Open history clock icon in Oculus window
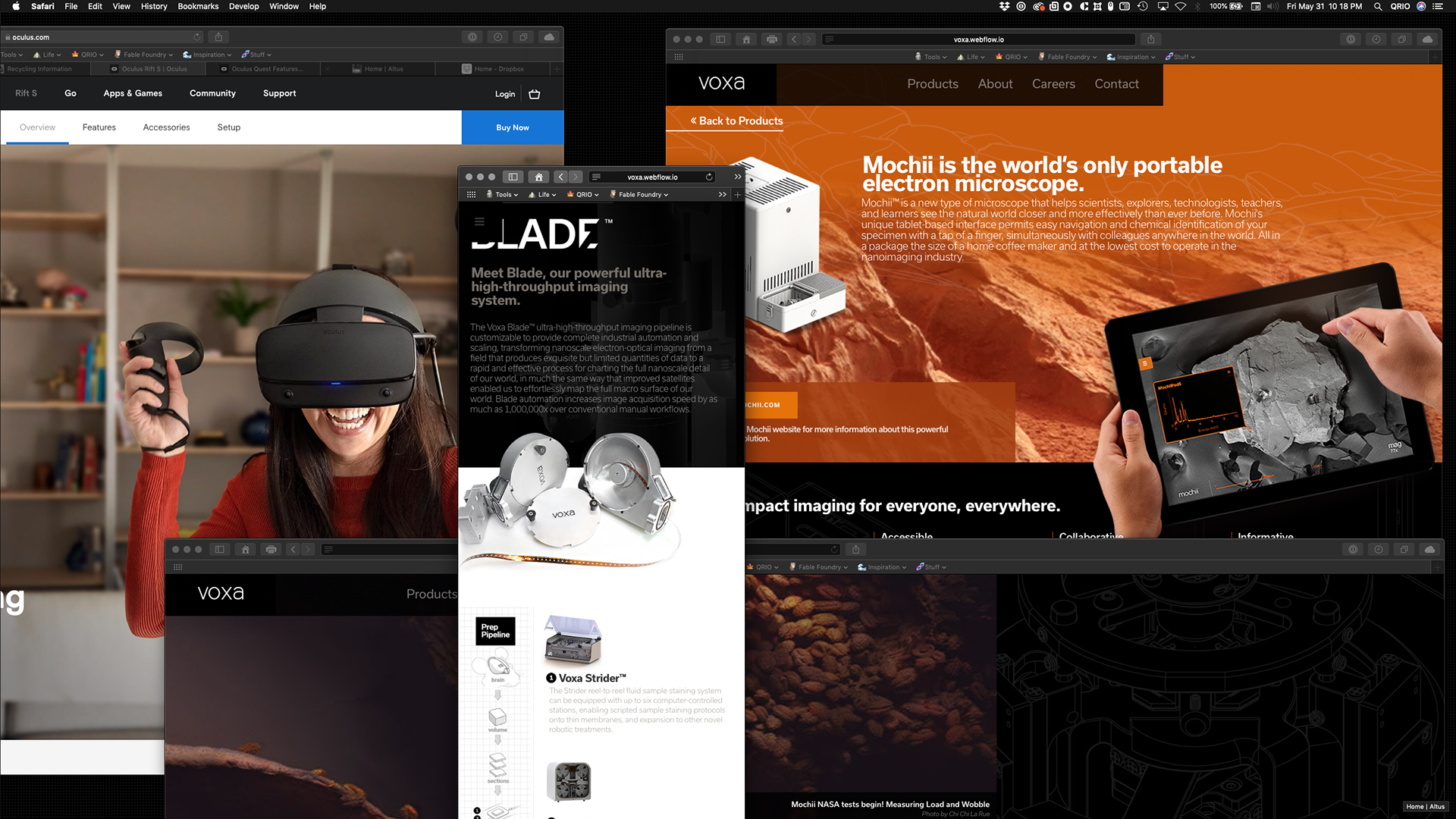1456x819 pixels. point(497,37)
